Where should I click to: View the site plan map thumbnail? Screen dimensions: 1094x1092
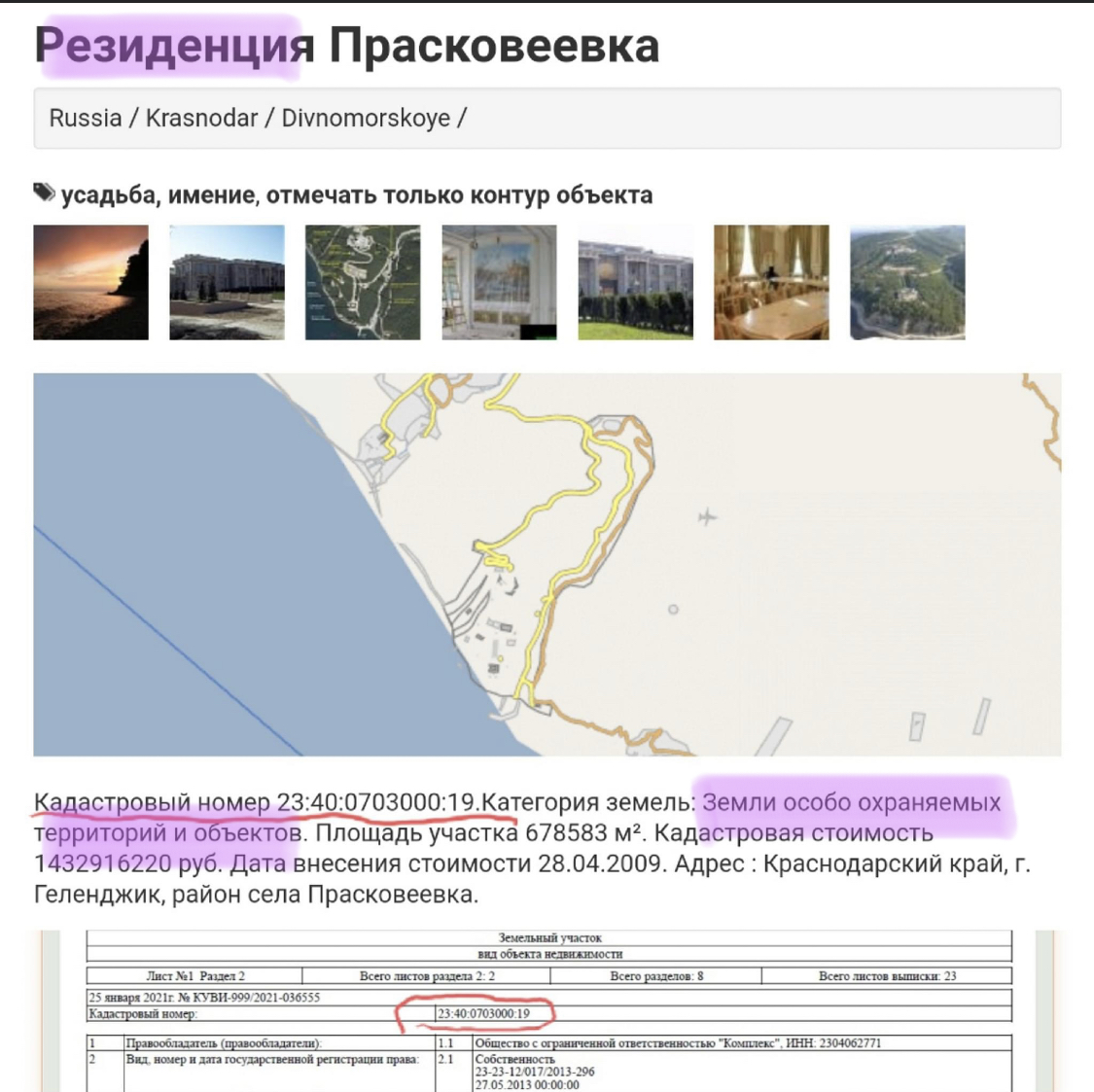[363, 282]
